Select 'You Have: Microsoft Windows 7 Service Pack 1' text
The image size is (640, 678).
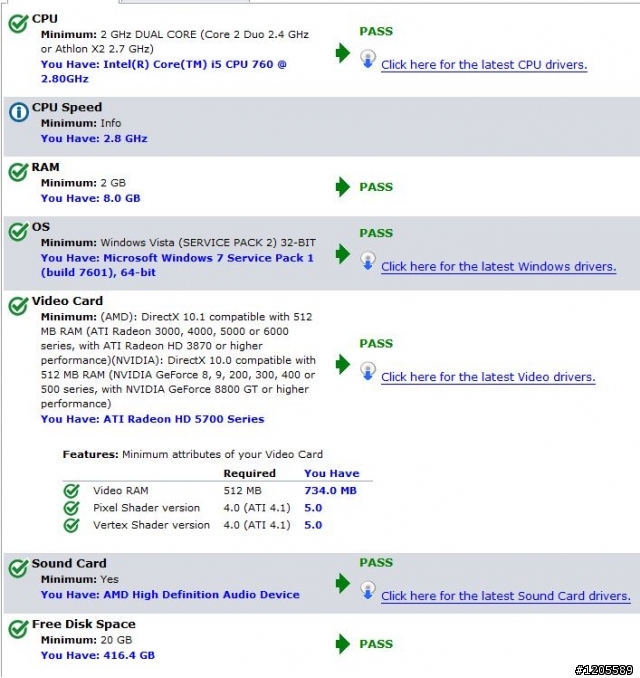(177, 258)
